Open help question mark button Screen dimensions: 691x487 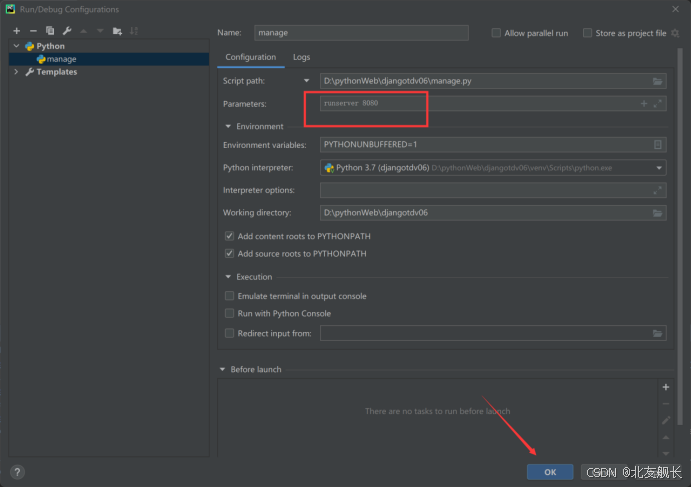17,472
